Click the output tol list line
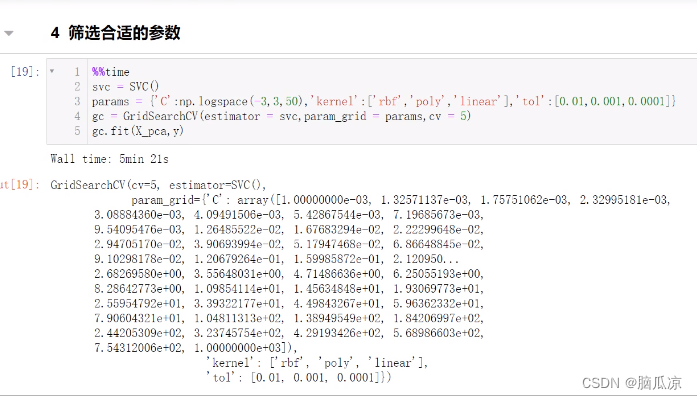Viewport: 697px width, 399px height. point(298,377)
